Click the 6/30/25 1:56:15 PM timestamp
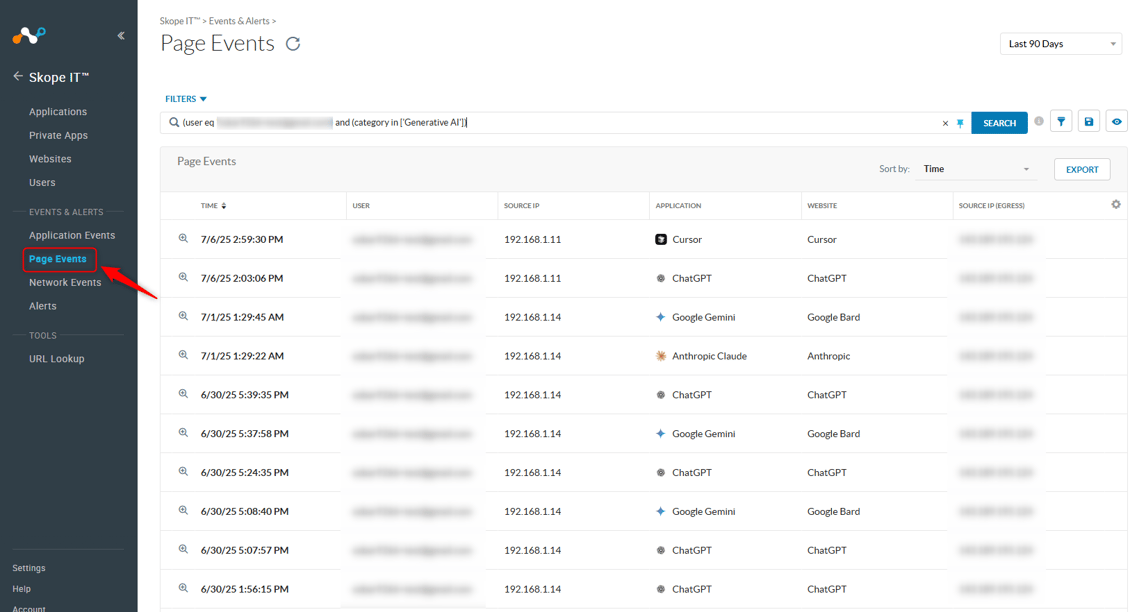 pyautogui.click(x=245, y=589)
